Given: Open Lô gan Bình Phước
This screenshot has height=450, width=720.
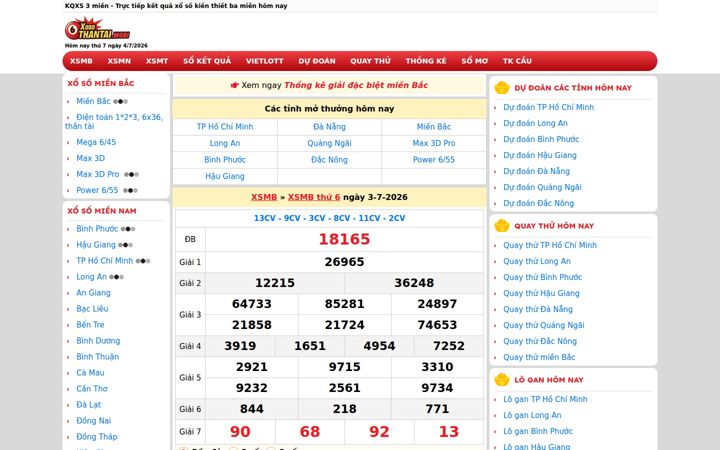Looking at the screenshot, I should [538, 431].
